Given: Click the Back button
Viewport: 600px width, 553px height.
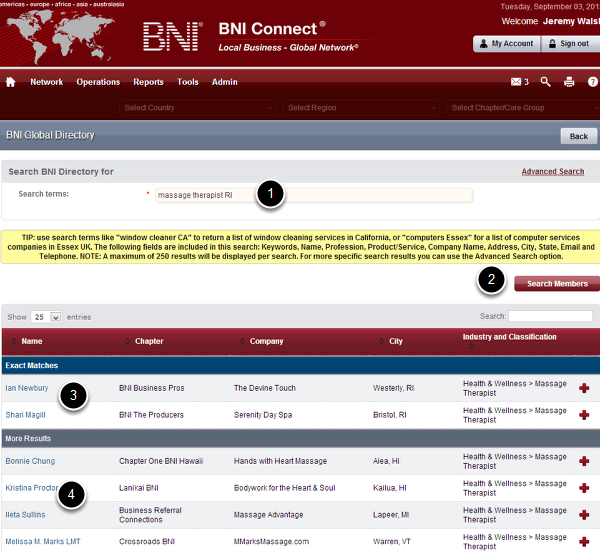Looking at the screenshot, I should point(578,136).
